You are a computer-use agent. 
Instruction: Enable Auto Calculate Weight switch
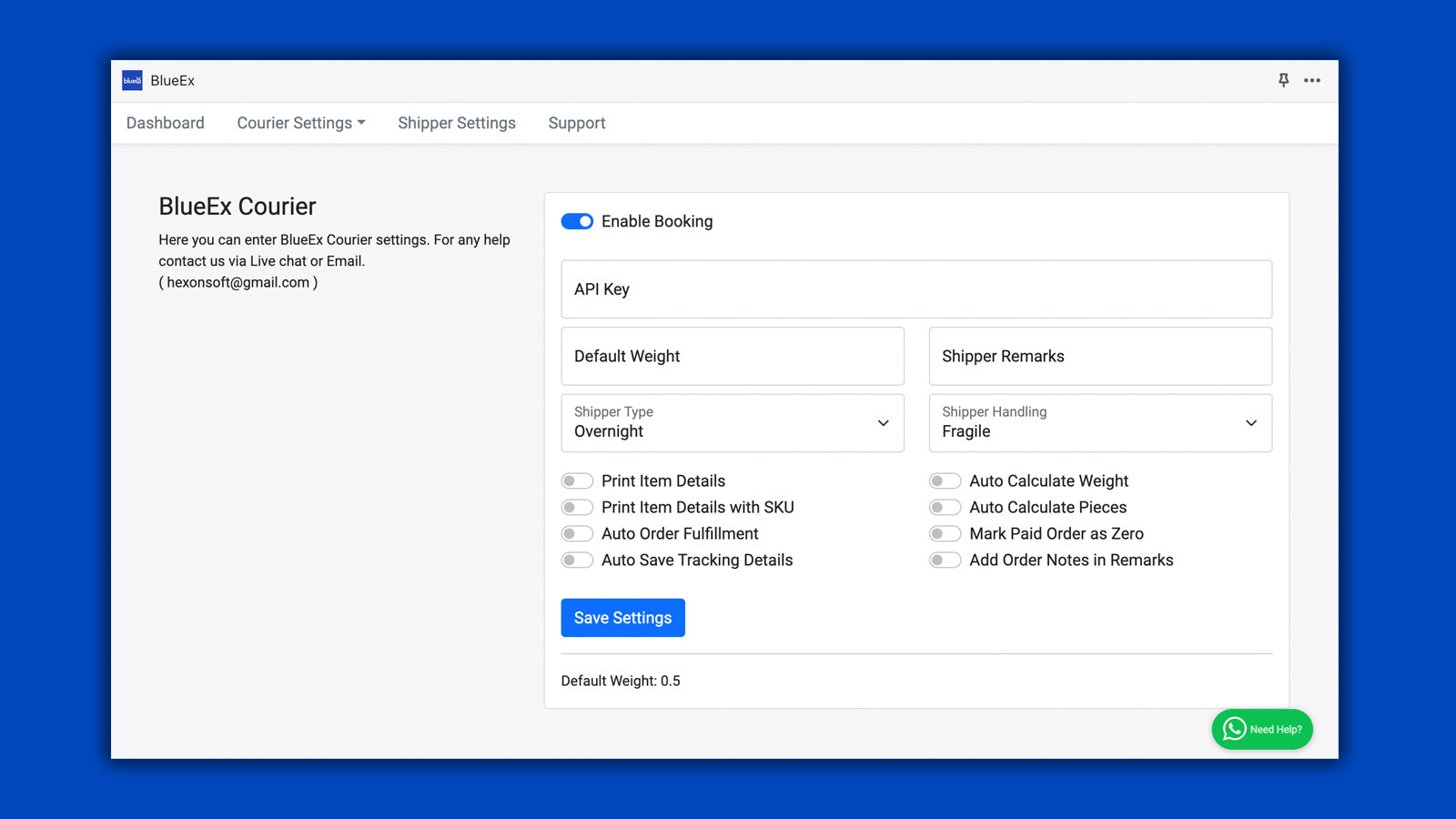[x=945, y=480]
